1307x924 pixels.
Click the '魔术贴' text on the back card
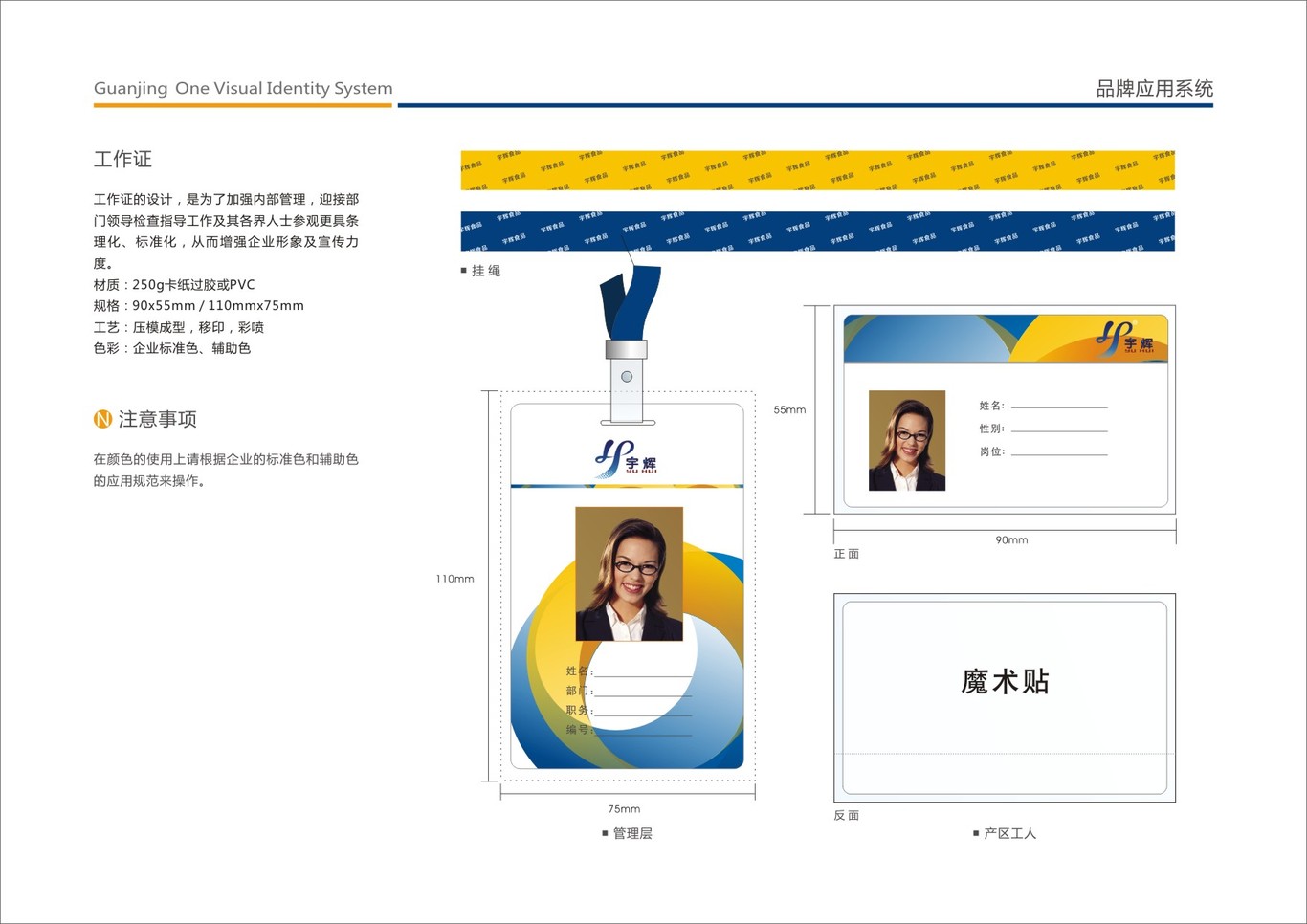(x=1005, y=681)
